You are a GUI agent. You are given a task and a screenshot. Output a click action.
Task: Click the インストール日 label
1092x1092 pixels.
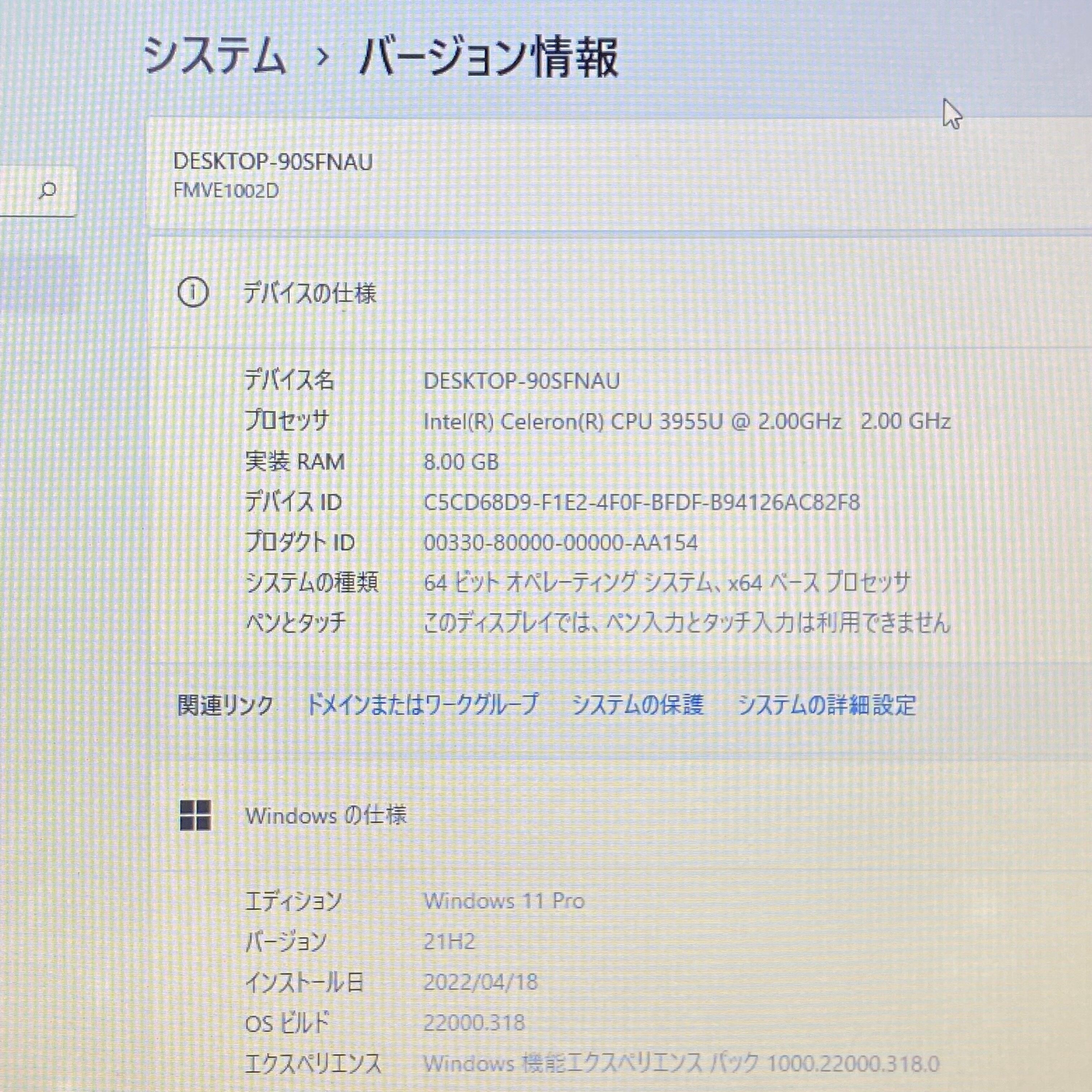click(304, 982)
